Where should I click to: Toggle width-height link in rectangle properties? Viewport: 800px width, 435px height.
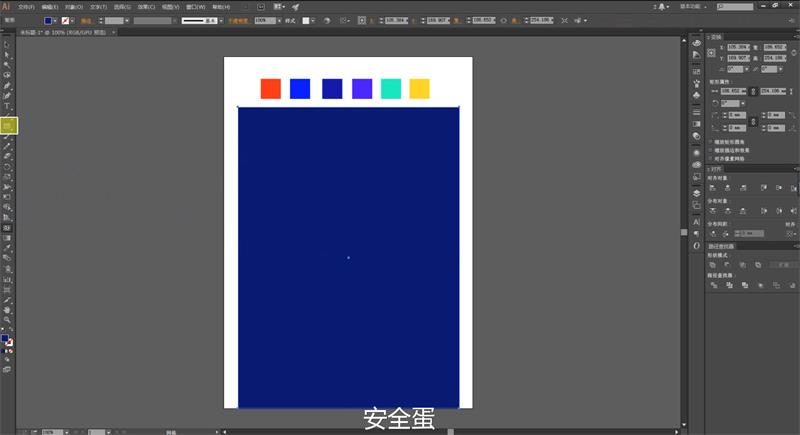753,91
